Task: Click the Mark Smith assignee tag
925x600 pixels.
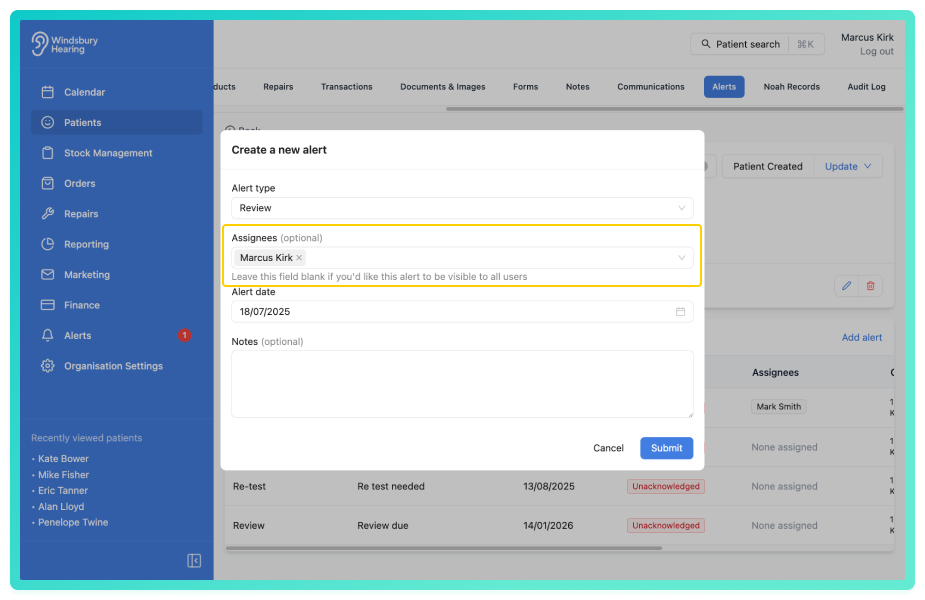Action: click(778, 406)
